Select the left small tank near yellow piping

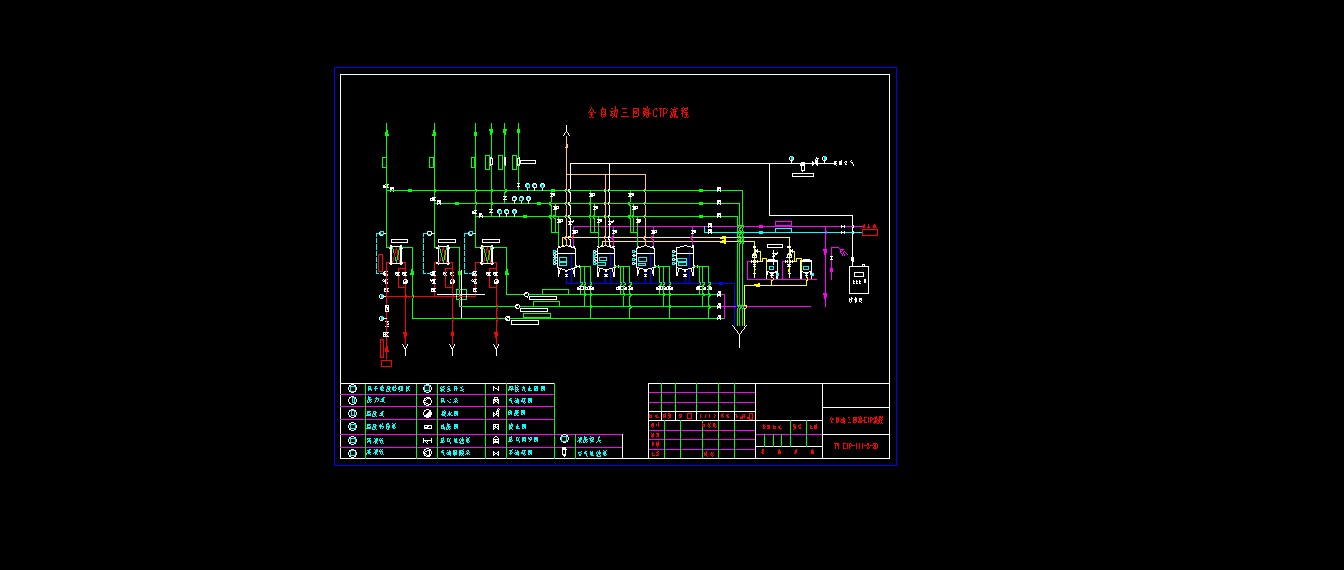(x=772, y=268)
